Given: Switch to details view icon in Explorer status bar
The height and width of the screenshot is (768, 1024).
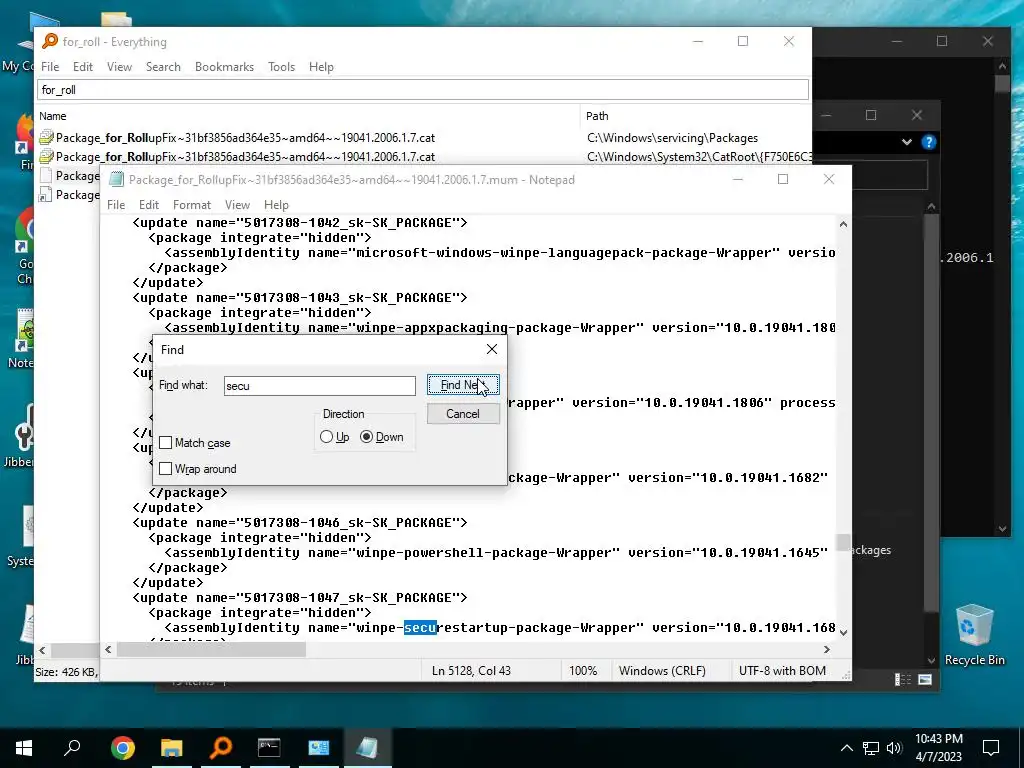Looking at the screenshot, I should coord(903,680).
